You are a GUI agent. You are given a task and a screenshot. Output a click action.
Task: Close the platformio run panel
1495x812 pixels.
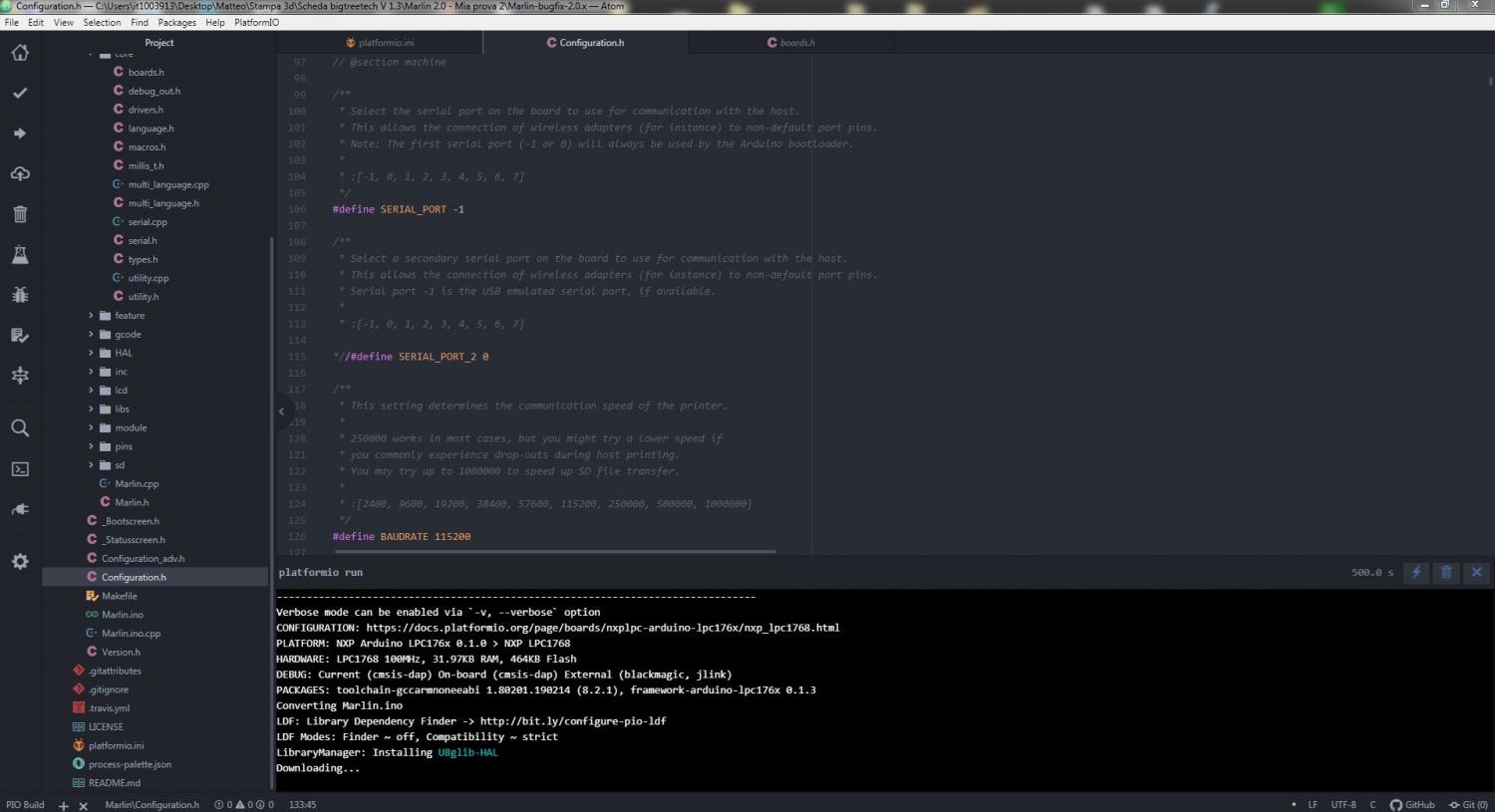coord(1477,572)
